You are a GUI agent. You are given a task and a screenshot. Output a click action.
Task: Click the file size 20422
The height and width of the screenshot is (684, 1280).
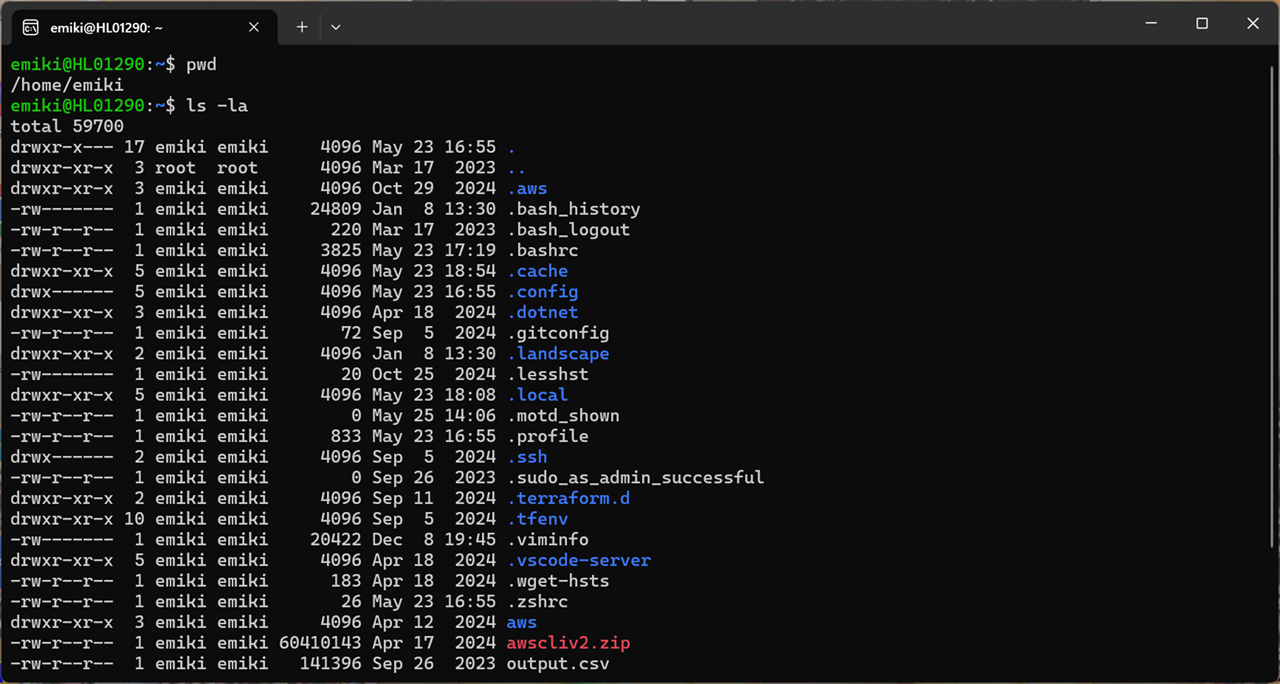pos(336,540)
